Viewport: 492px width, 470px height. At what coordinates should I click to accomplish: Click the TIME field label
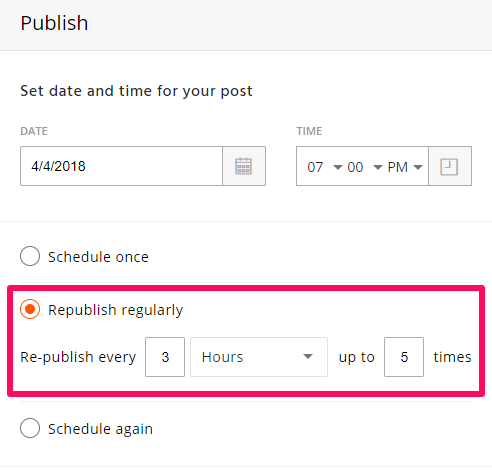[309, 131]
